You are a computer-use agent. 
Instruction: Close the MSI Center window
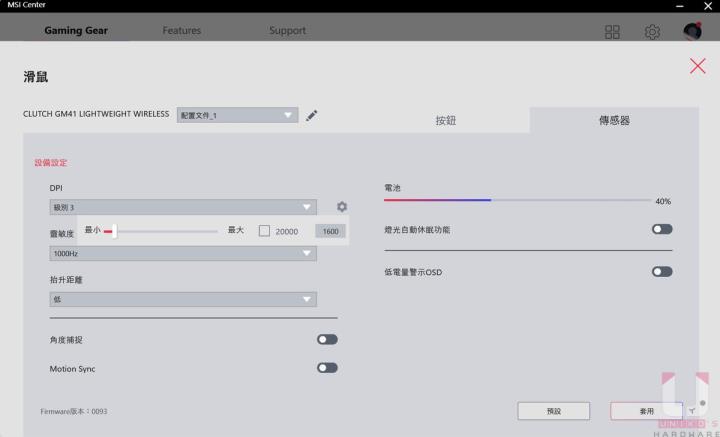pyautogui.click(x=708, y=6)
